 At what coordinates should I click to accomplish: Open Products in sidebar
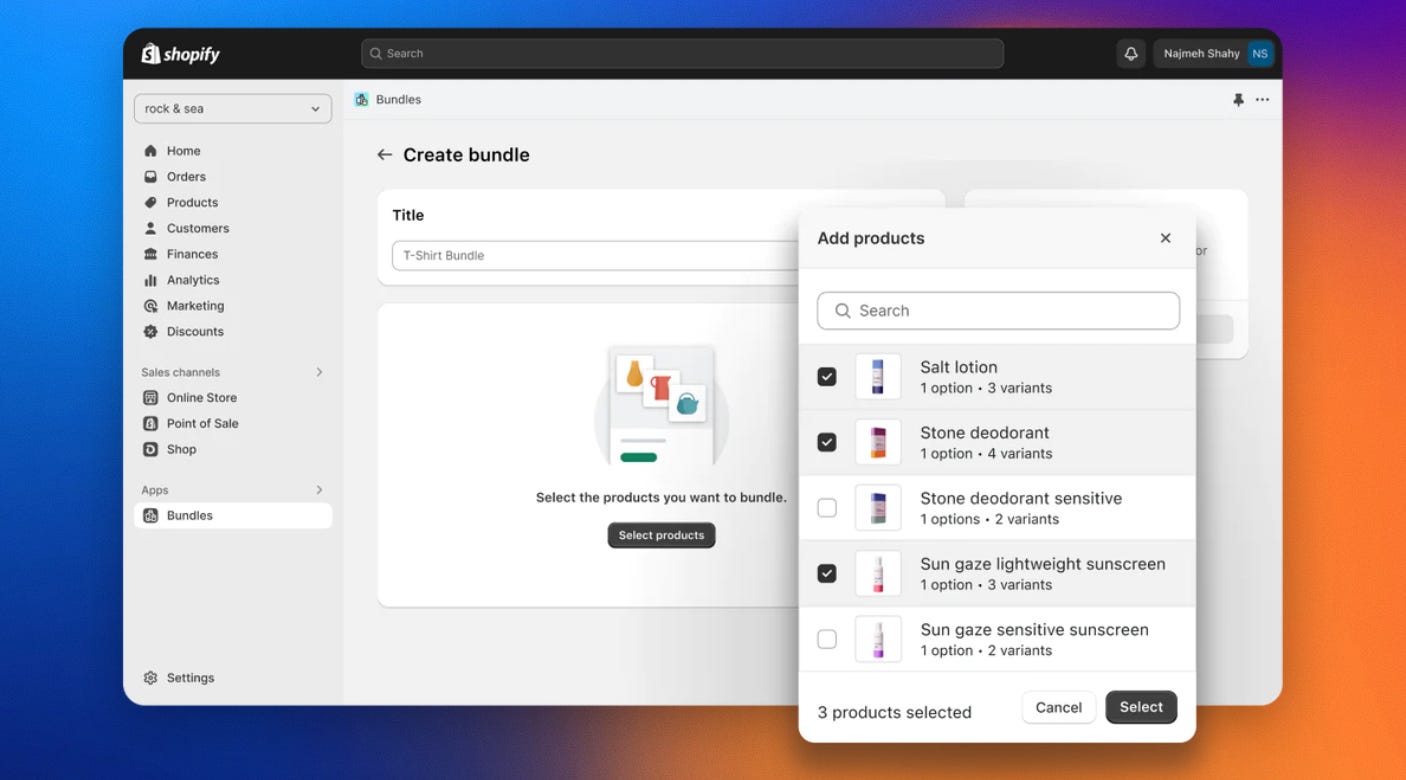tap(192, 203)
